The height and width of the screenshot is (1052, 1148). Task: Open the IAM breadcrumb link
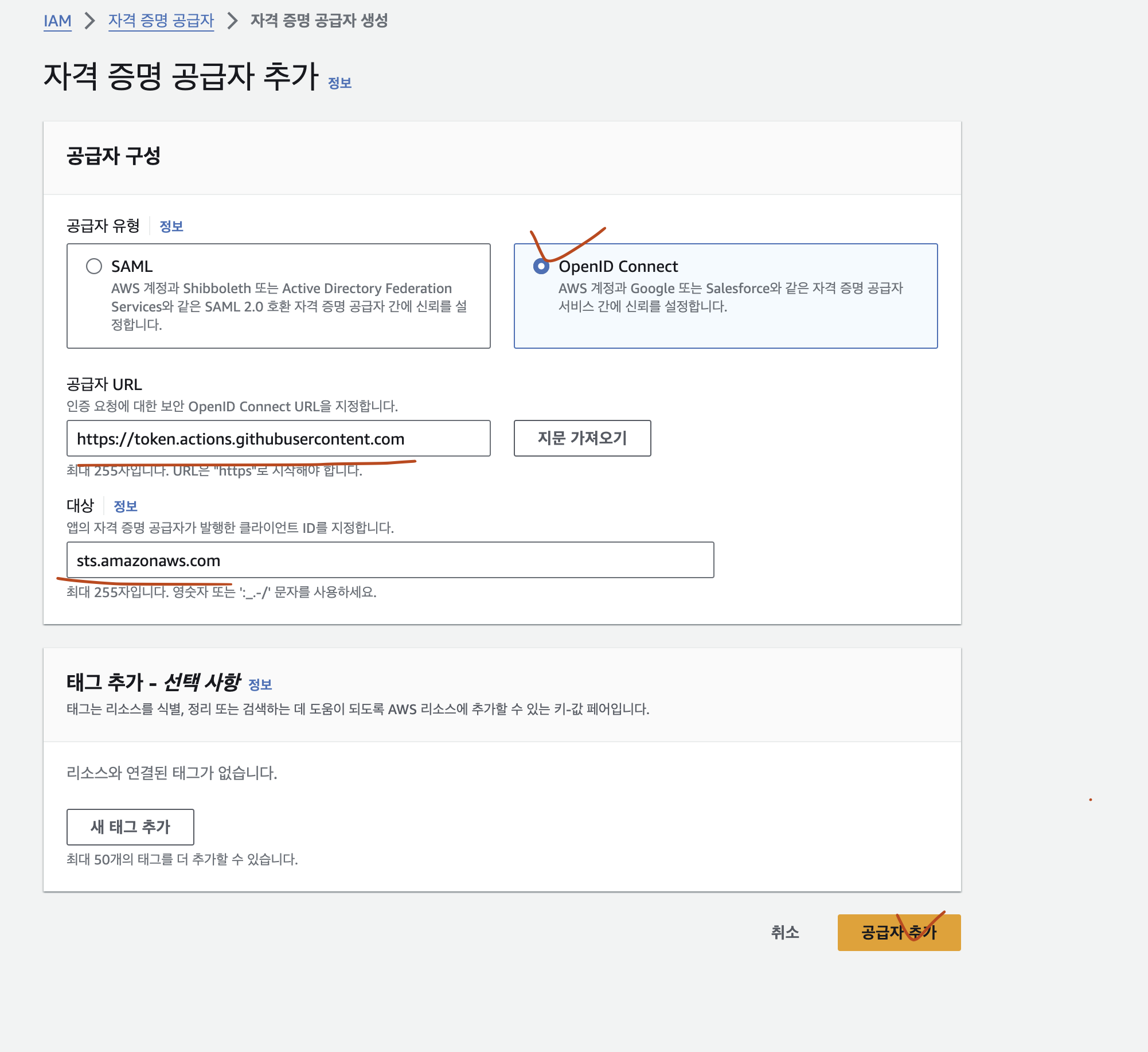pyautogui.click(x=57, y=21)
